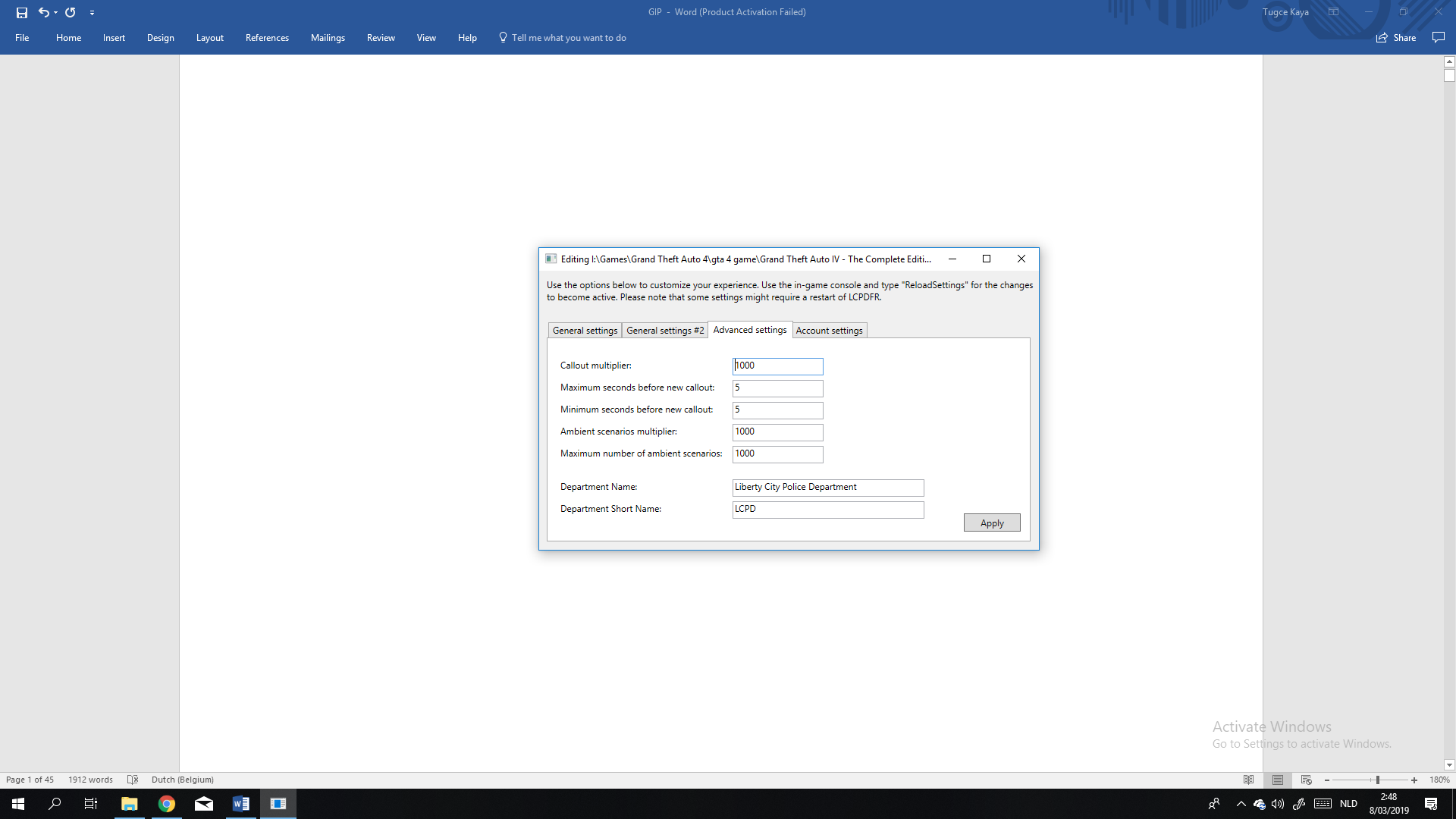Open the Comments icon beside Share

tap(1438, 37)
